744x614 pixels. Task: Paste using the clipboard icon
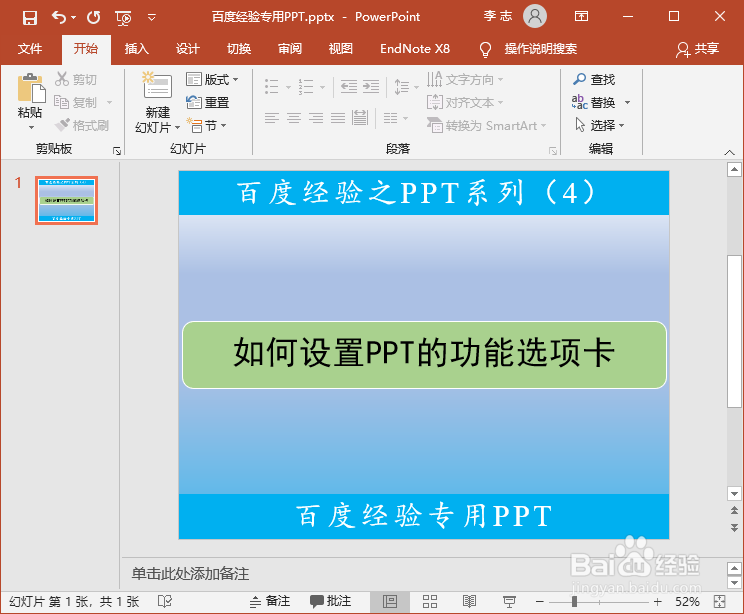(x=31, y=88)
